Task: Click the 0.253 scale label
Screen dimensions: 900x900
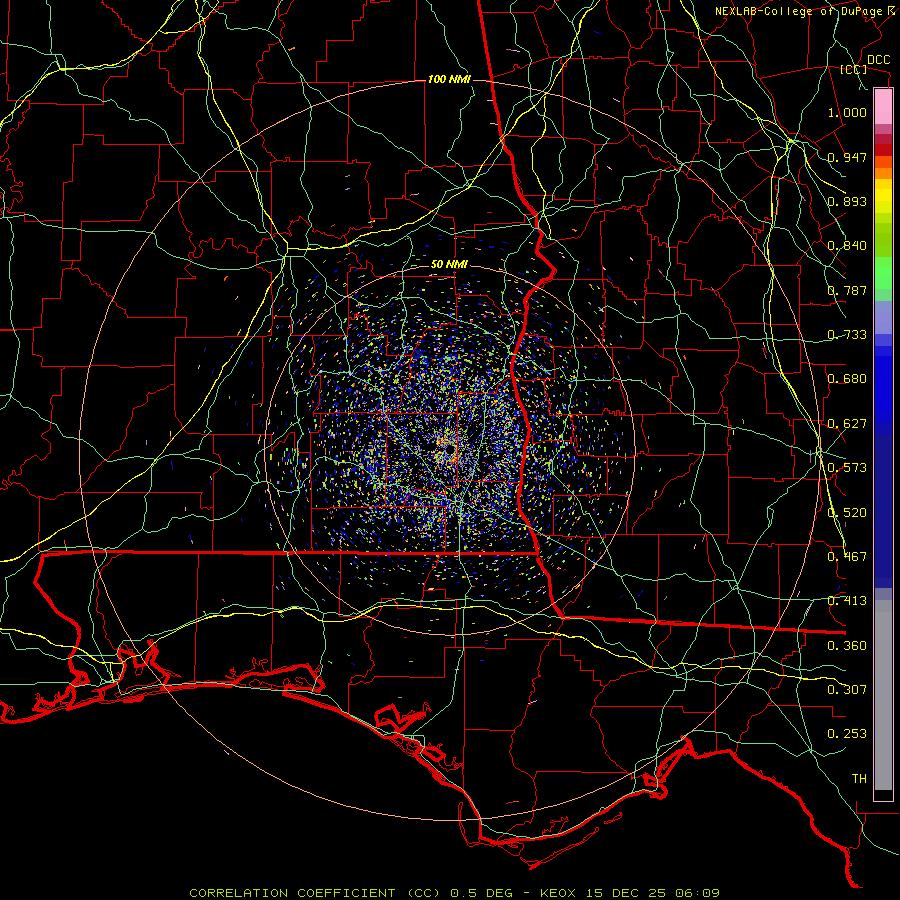Action: (x=847, y=734)
